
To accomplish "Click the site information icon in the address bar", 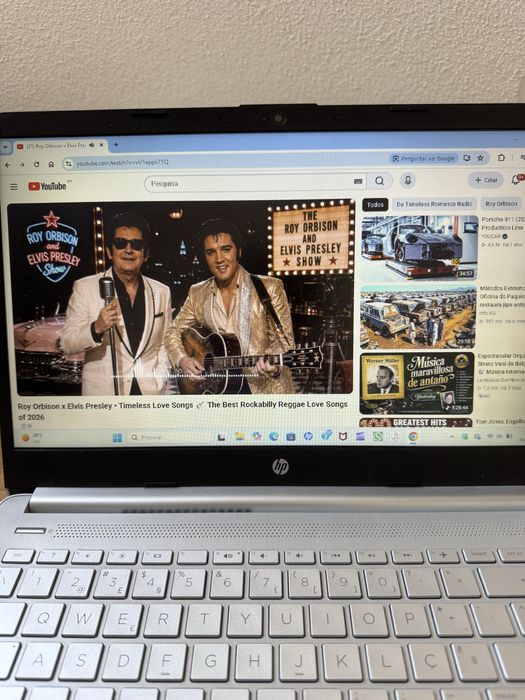I will [x=68, y=164].
